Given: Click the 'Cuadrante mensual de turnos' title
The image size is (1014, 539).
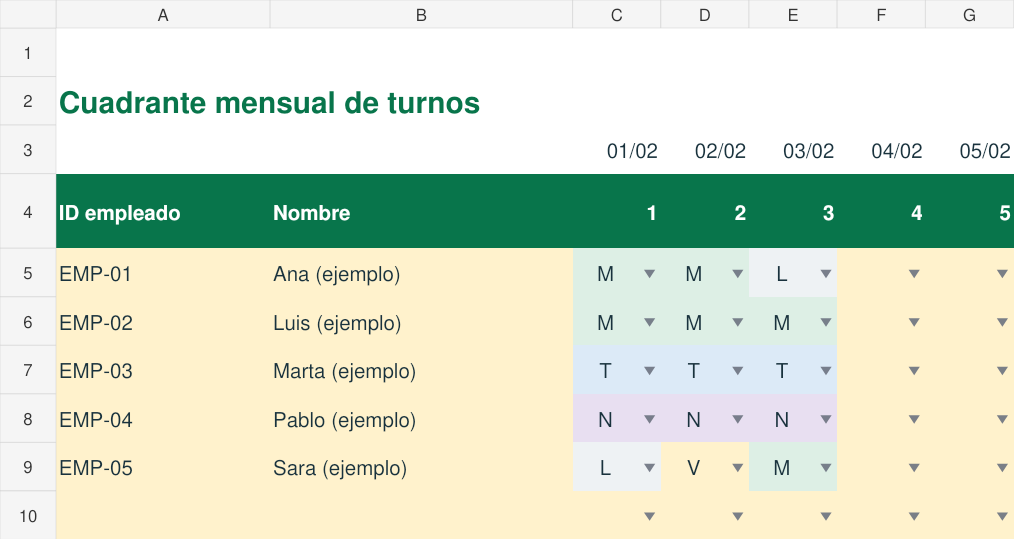Looking at the screenshot, I should 270,103.
